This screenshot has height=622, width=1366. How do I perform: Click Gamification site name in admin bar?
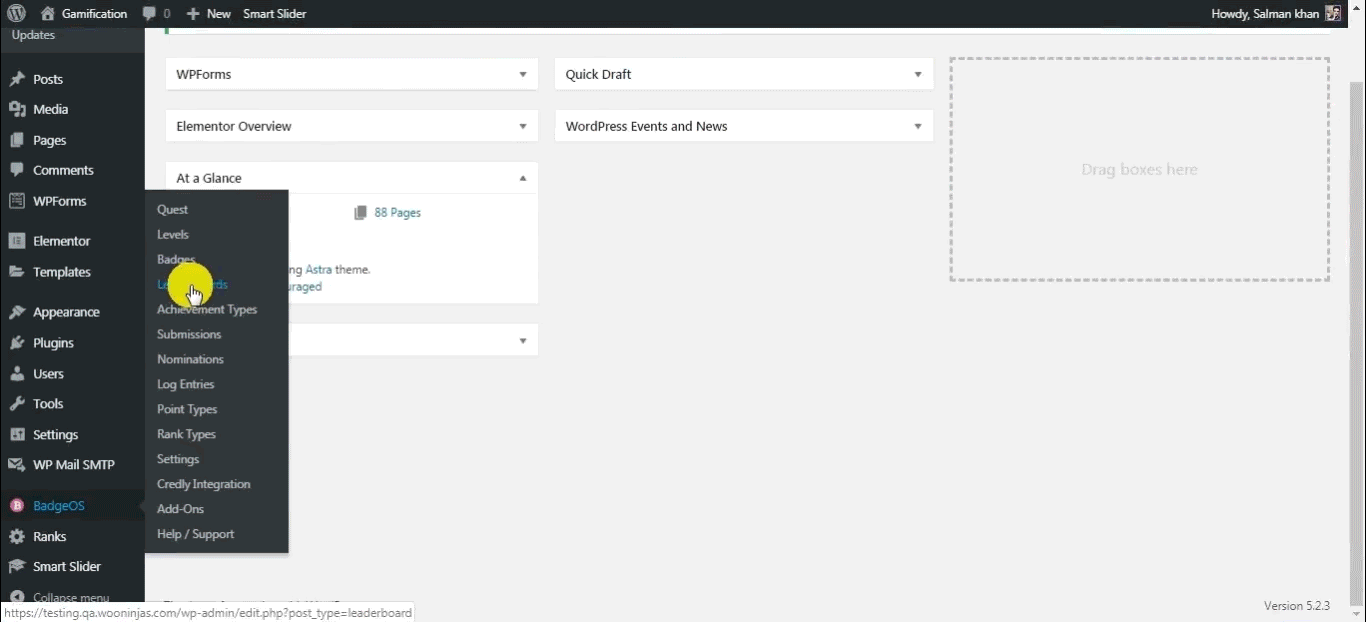pyautogui.click(x=94, y=14)
